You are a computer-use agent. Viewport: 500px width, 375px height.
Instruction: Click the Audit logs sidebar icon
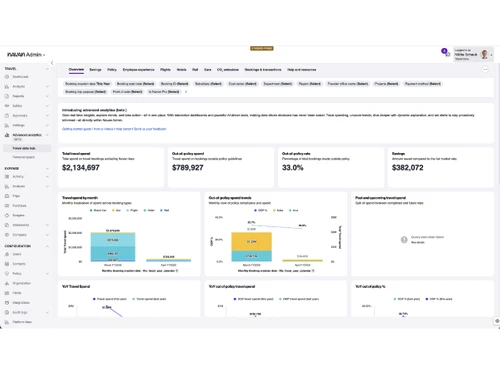click(x=7, y=312)
